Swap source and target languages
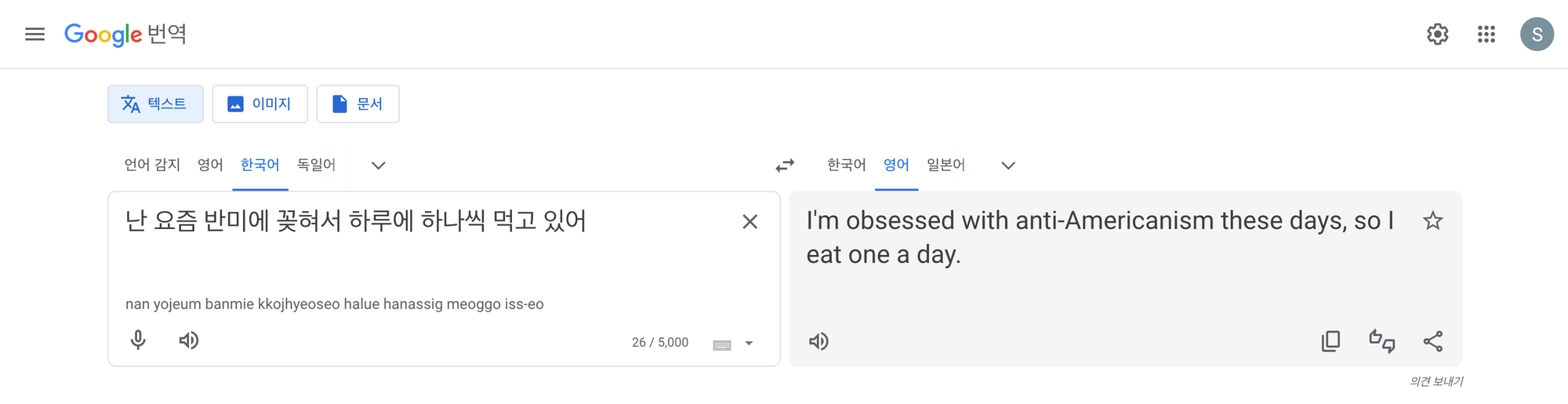Screen dimensions: 1568x404 point(785,166)
